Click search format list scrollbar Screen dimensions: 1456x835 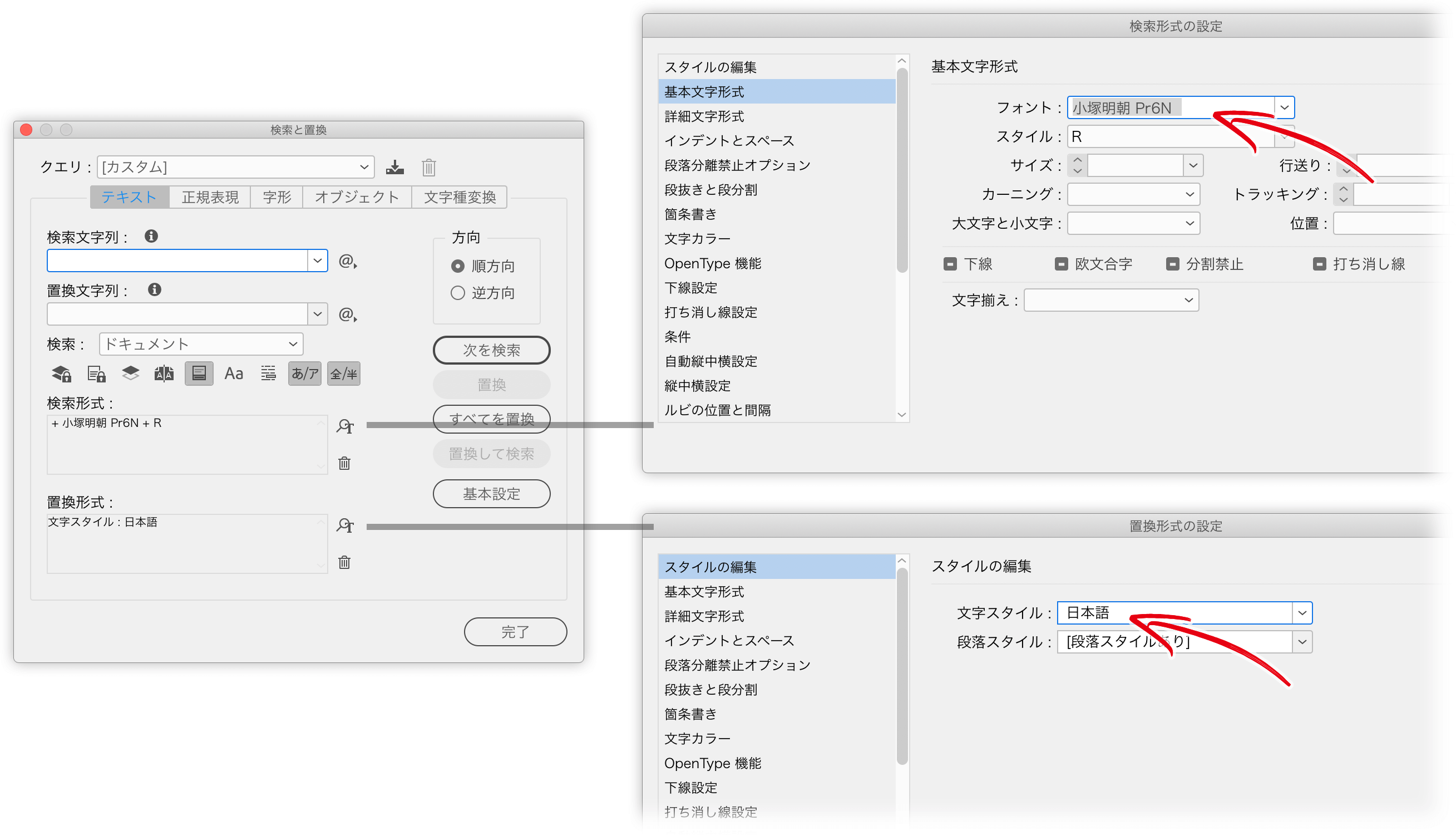click(x=902, y=170)
